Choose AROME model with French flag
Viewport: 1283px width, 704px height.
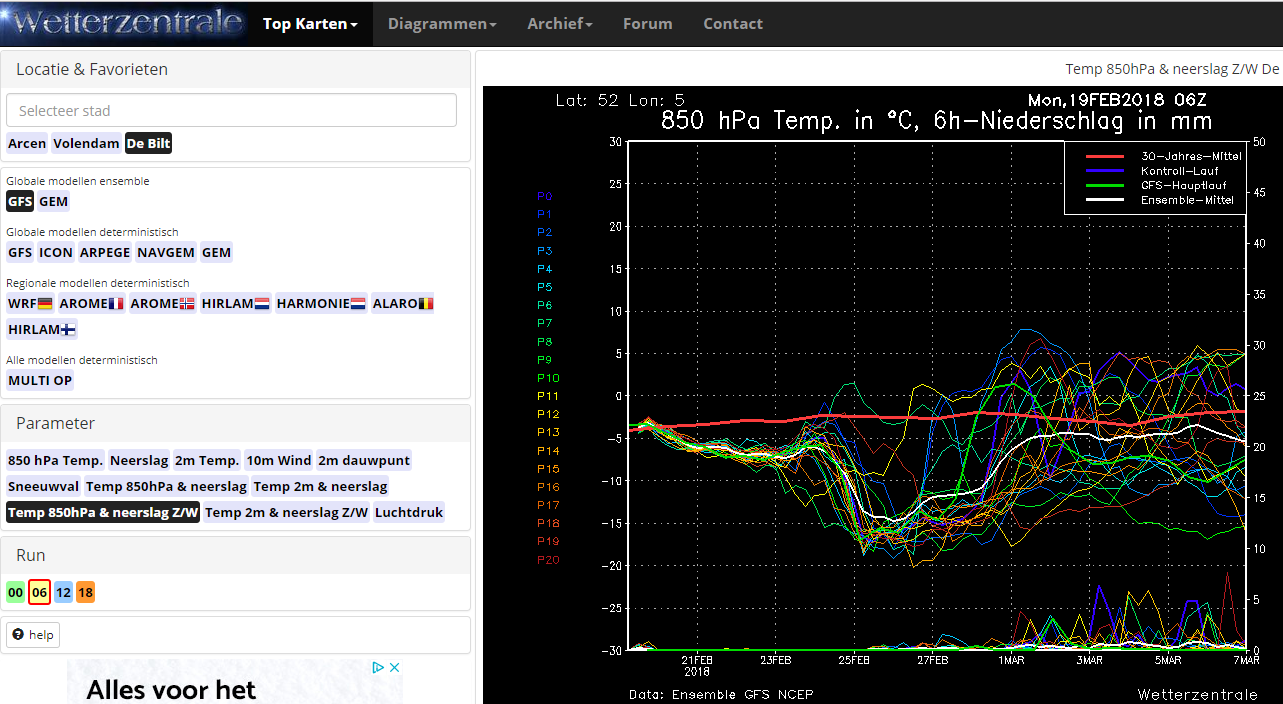click(x=91, y=303)
